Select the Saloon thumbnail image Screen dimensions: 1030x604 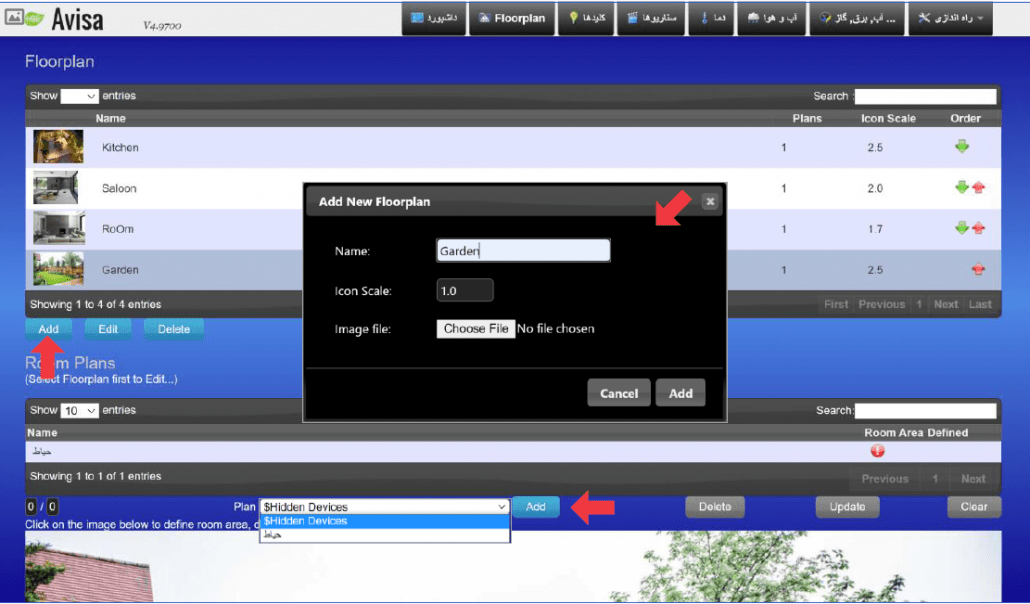coord(56,187)
